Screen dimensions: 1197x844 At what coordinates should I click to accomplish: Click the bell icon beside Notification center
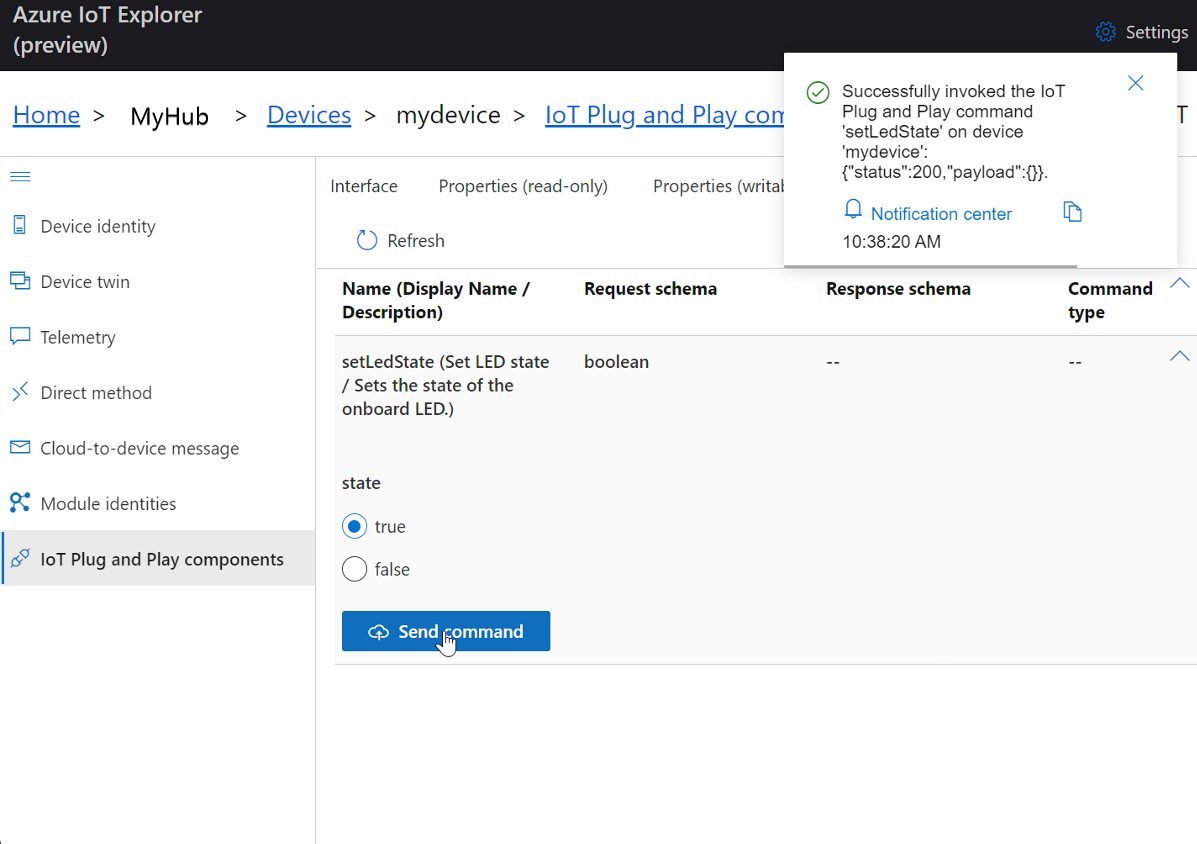point(854,211)
